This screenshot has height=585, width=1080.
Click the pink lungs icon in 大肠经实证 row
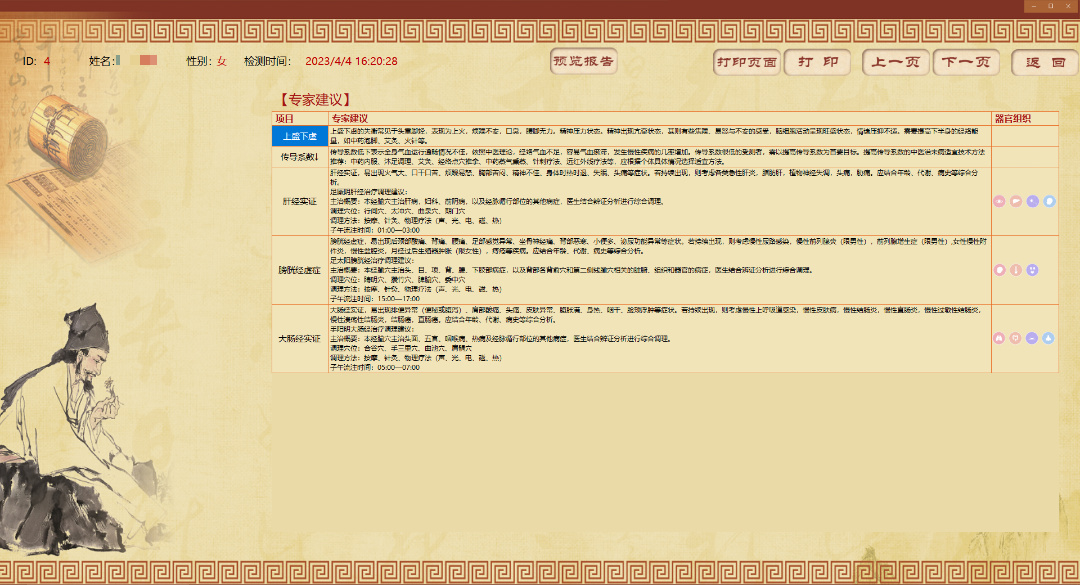pyautogui.click(x=999, y=338)
